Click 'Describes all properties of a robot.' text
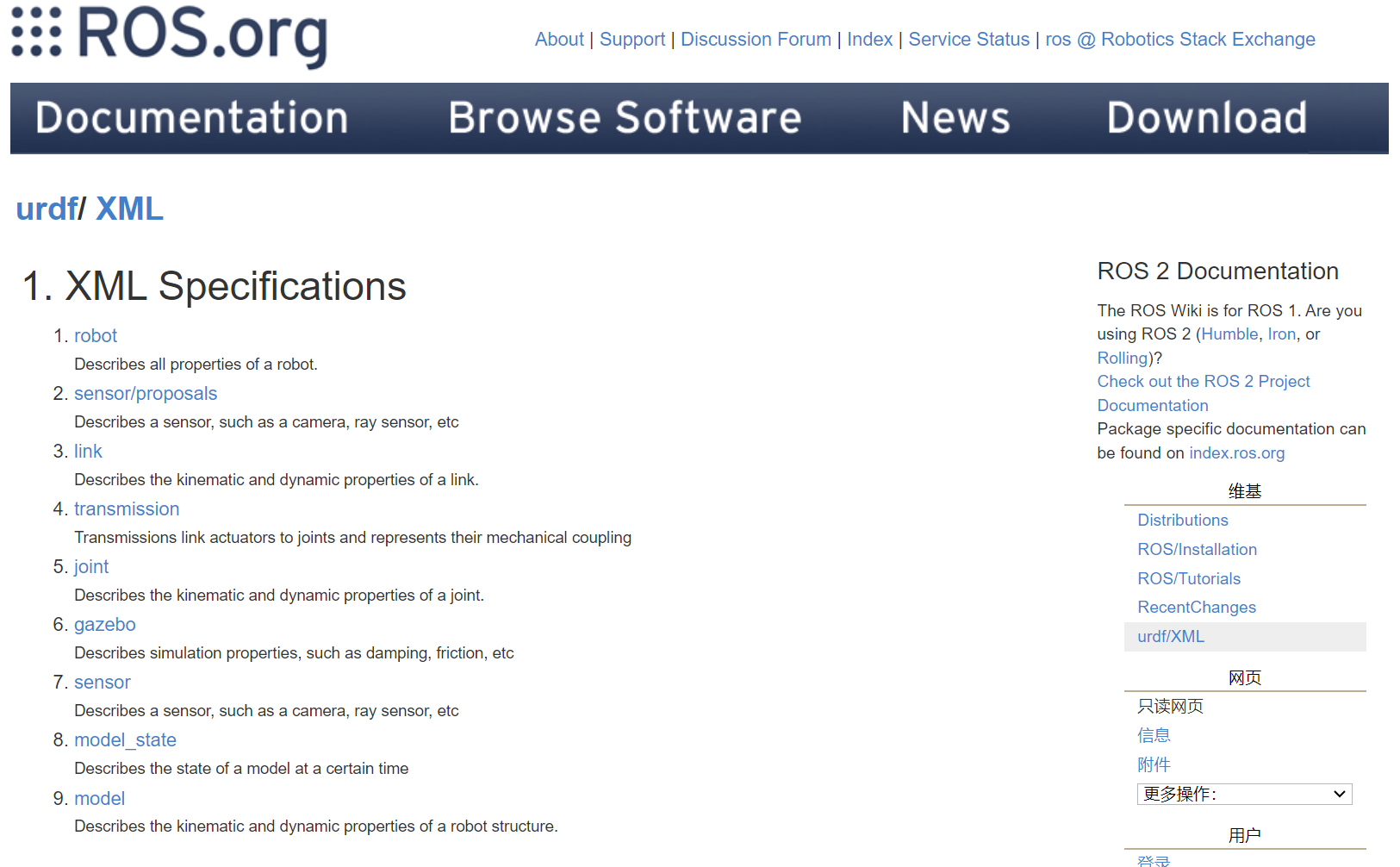1400x867 pixels. tap(196, 365)
